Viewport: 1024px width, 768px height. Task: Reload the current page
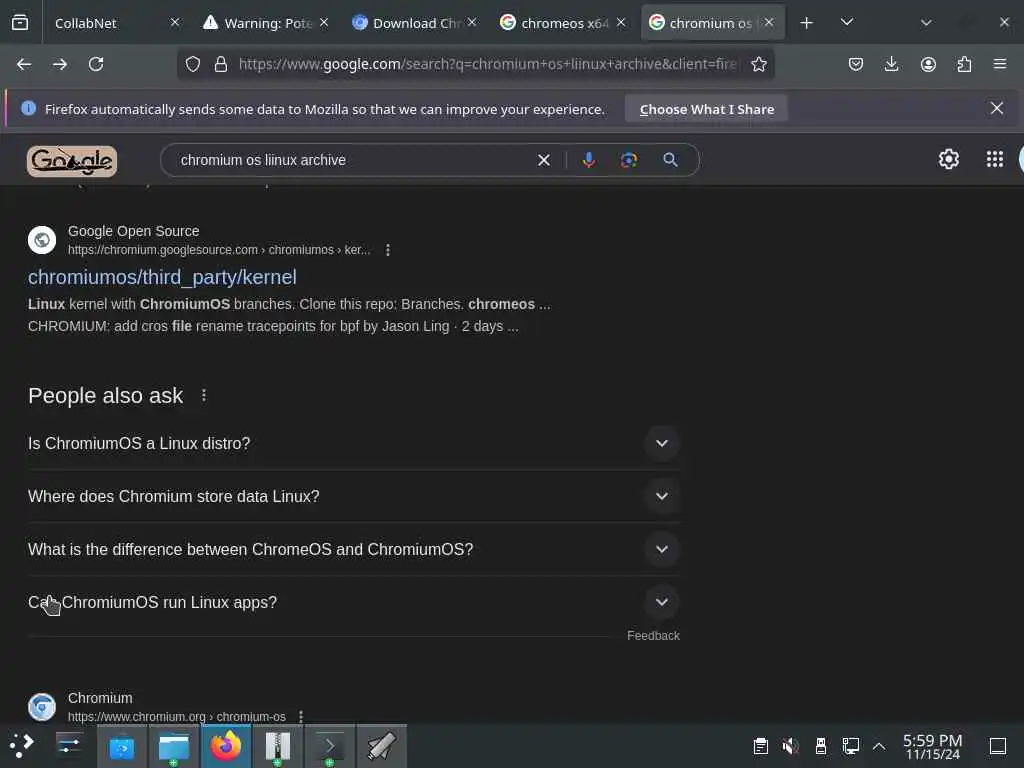[x=96, y=64]
